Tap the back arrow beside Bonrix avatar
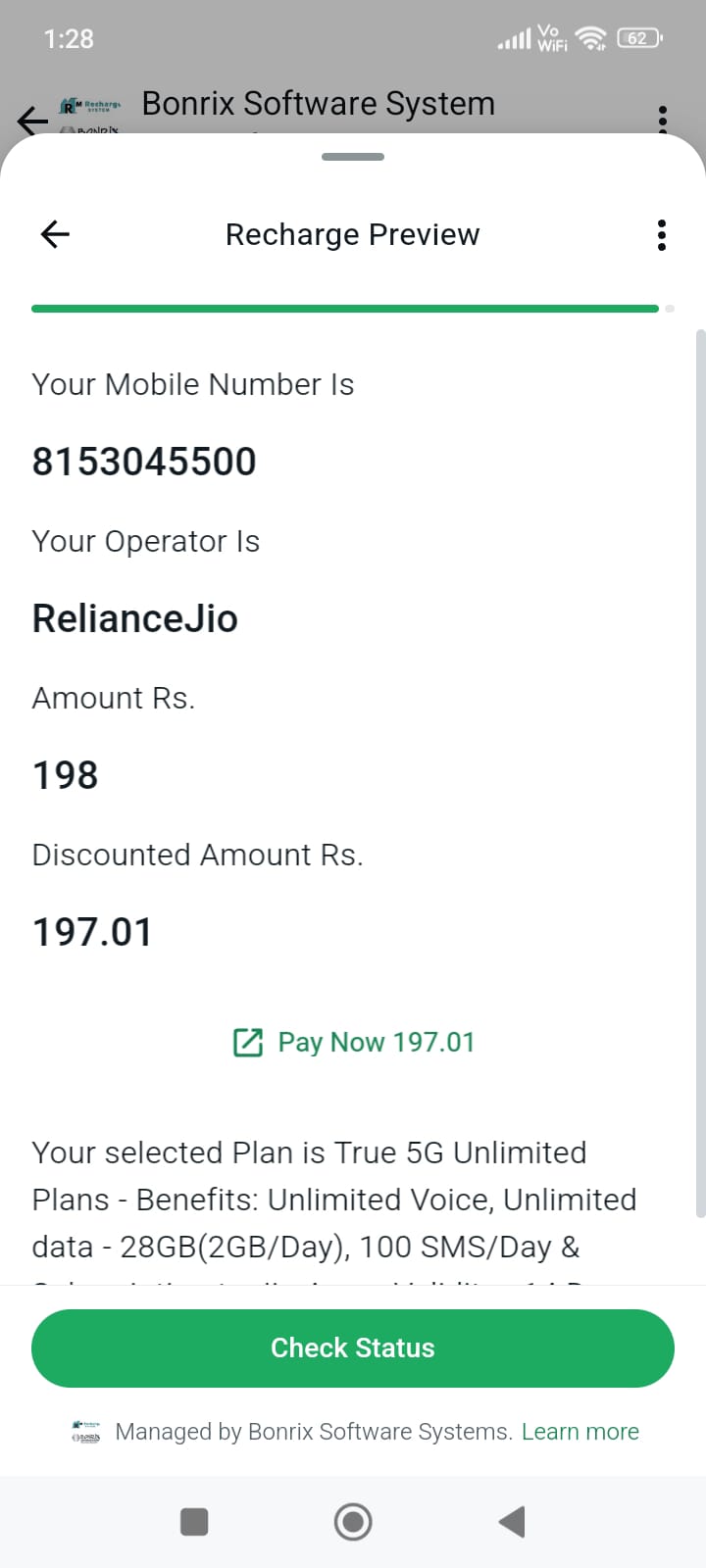Screen dimensions: 706x1568 pyautogui.click(x=31, y=121)
